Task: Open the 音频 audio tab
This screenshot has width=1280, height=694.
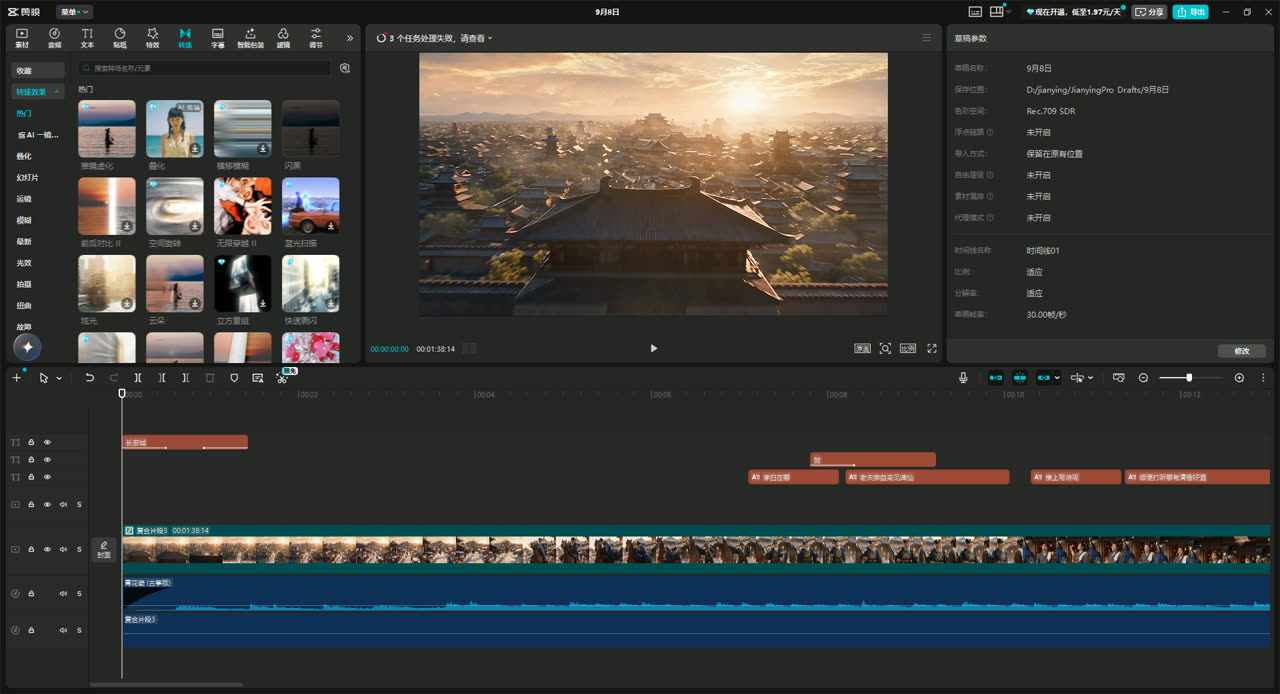Action: [54, 38]
